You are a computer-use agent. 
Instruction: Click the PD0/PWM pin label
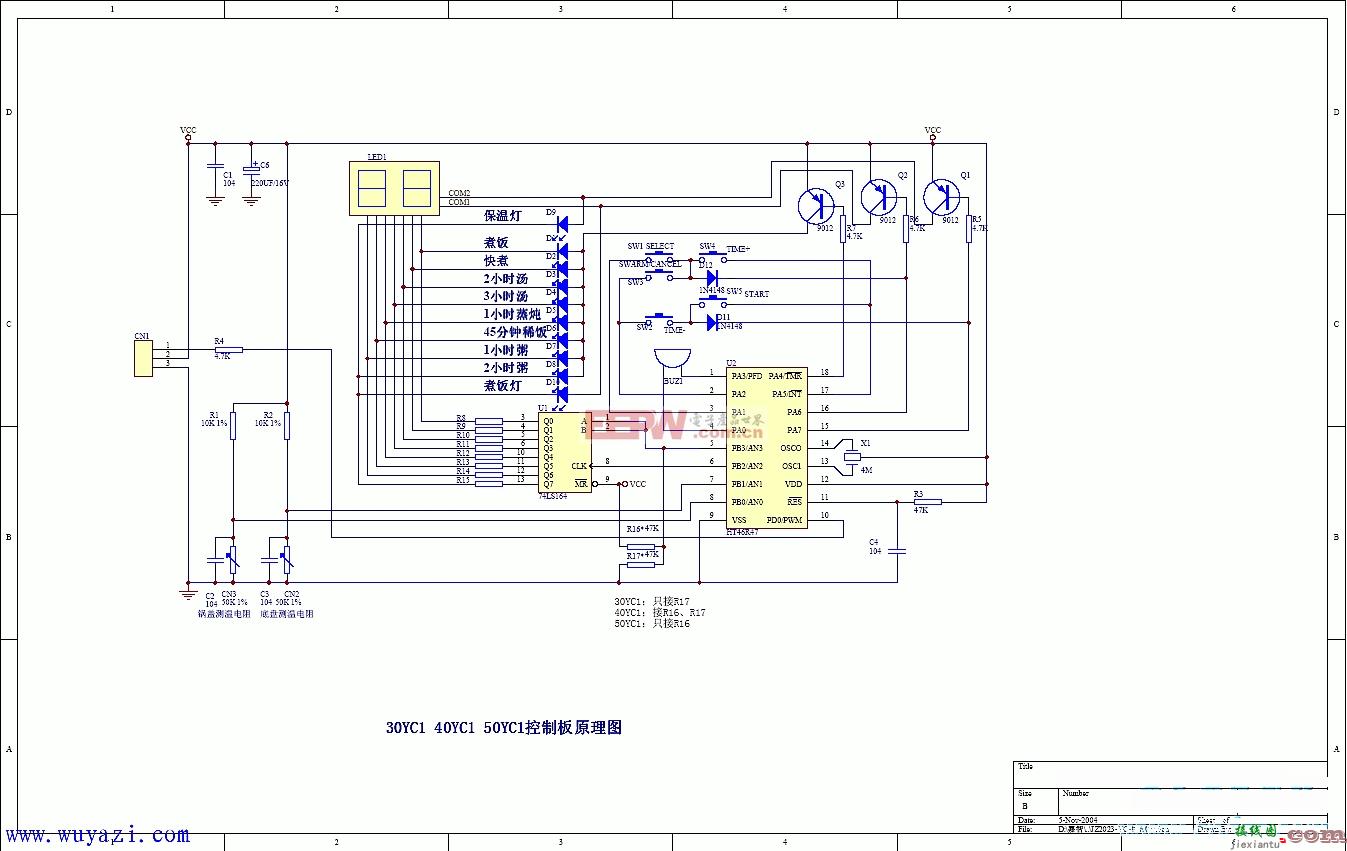pyautogui.click(x=785, y=520)
